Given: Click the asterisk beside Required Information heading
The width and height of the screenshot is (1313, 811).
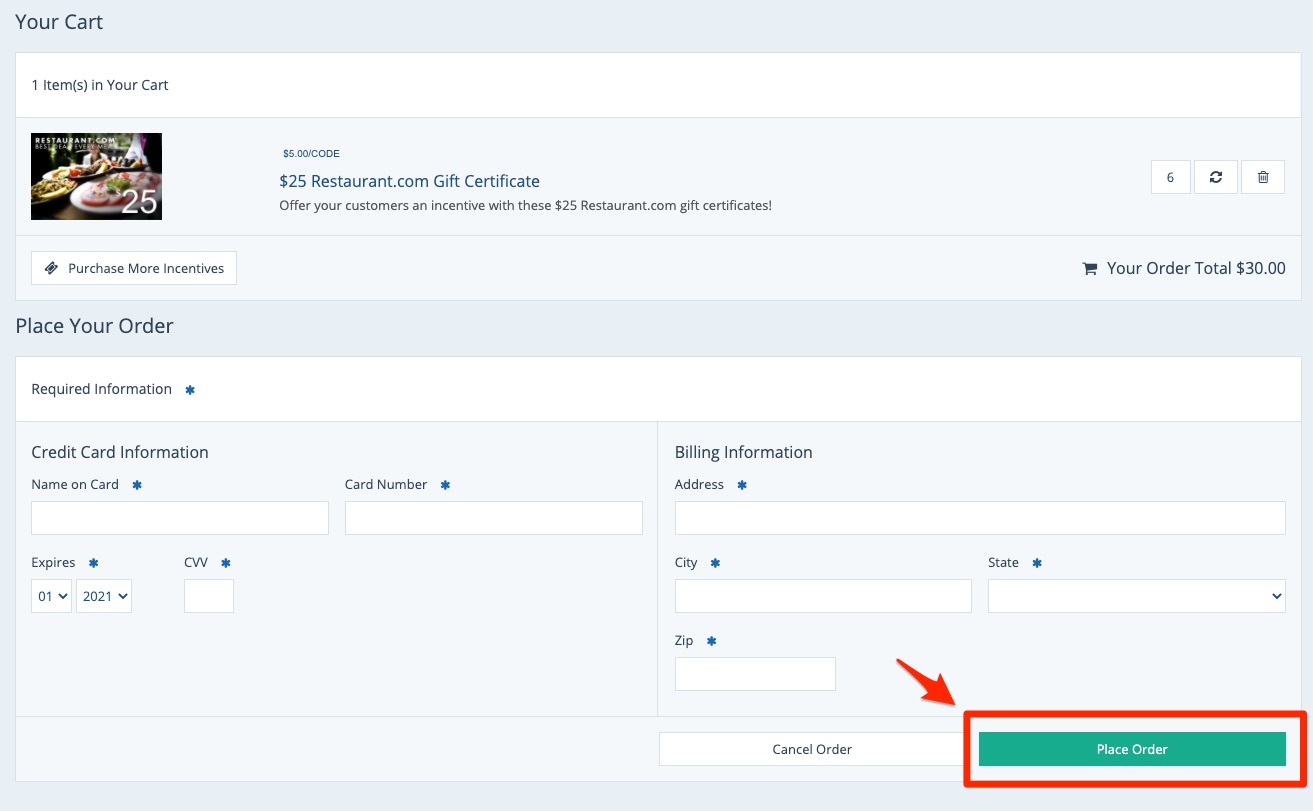Looking at the screenshot, I should [x=190, y=390].
